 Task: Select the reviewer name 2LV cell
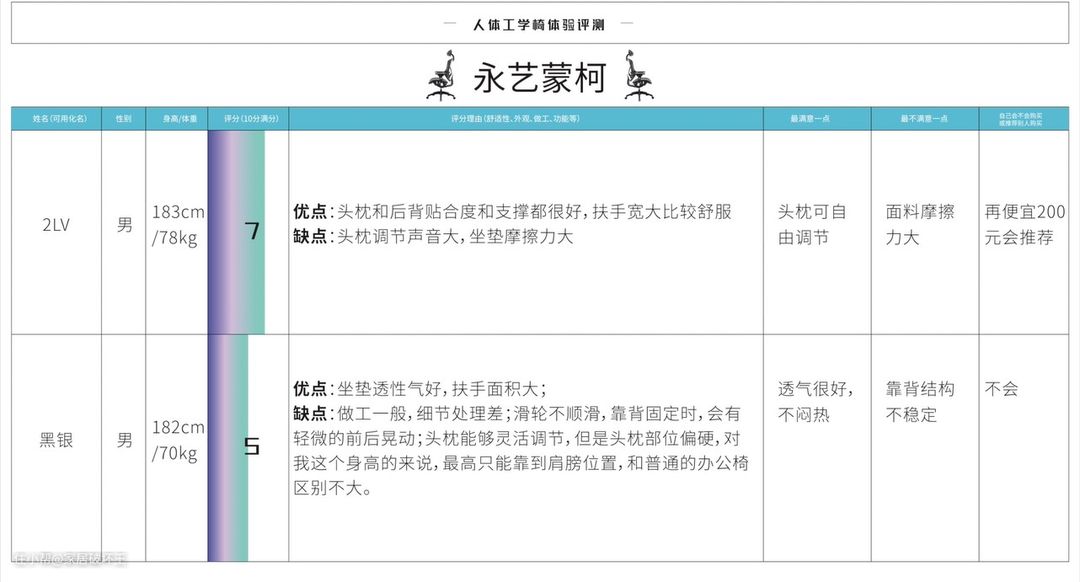pyautogui.click(x=56, y=226)
